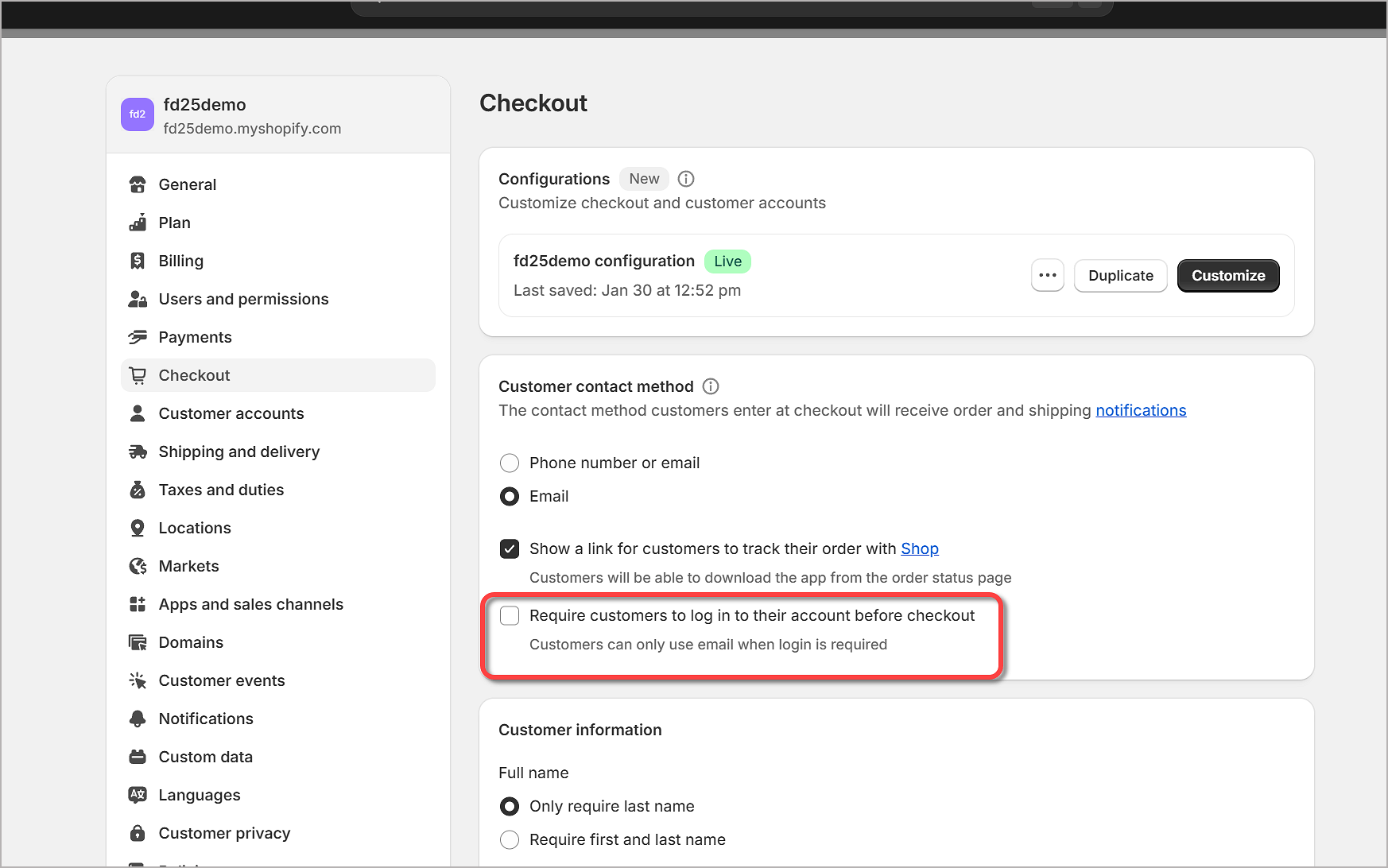This screenshot has height=868, width=1388.
Task: Click the Customer privacy lock icon
Action: click(x=138, y=833)
